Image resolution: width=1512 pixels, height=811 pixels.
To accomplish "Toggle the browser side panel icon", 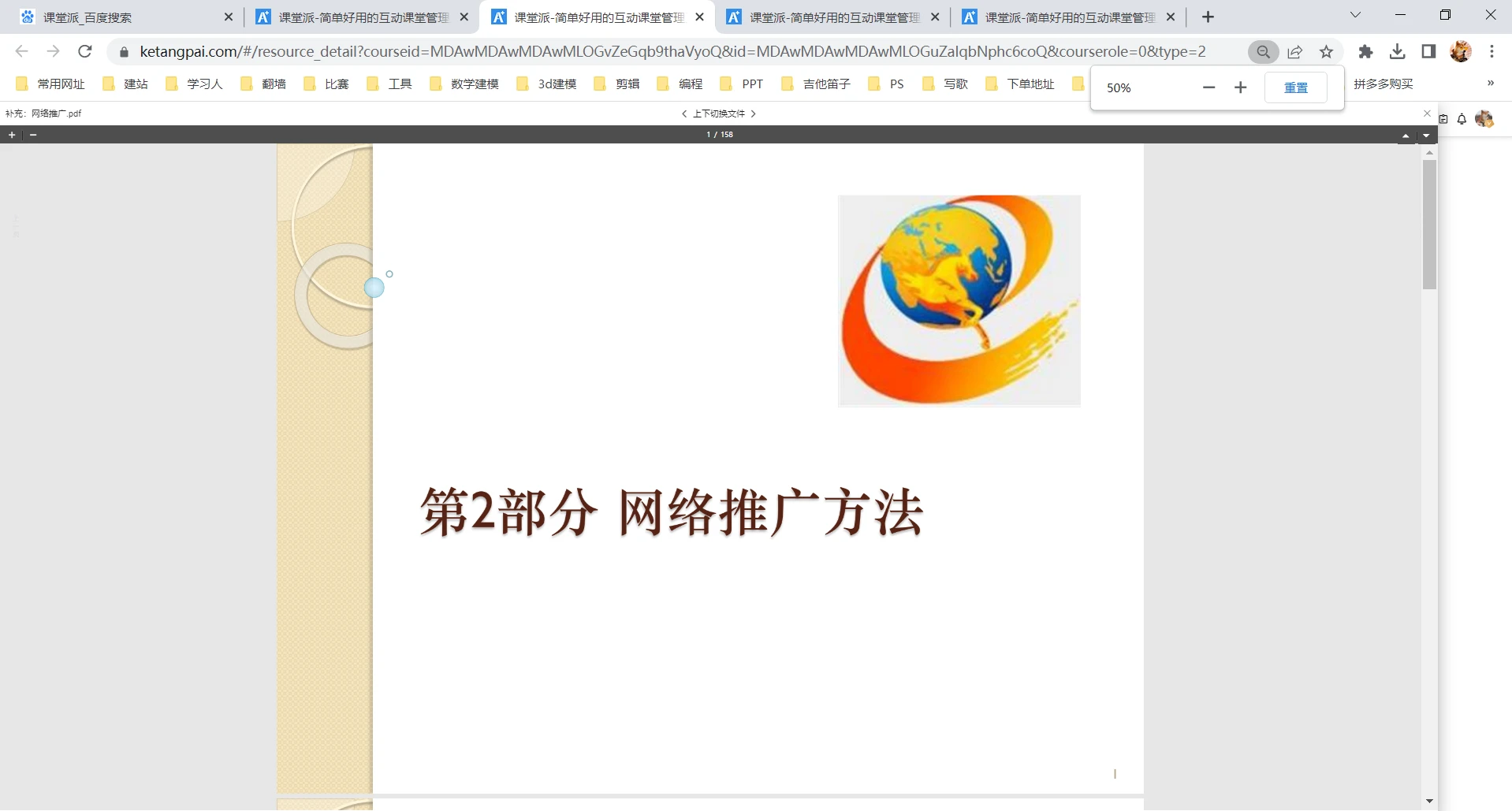I will coord(1428,52).
